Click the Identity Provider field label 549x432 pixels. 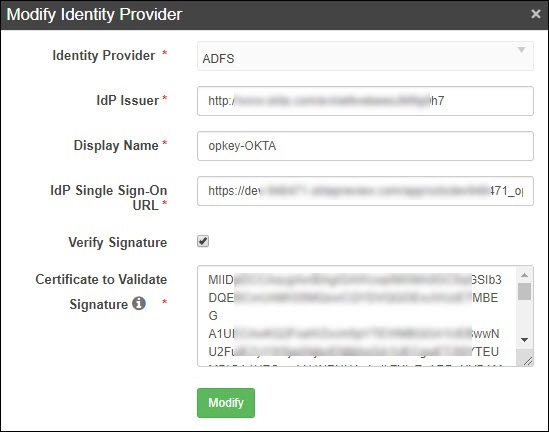click(104, 55)
